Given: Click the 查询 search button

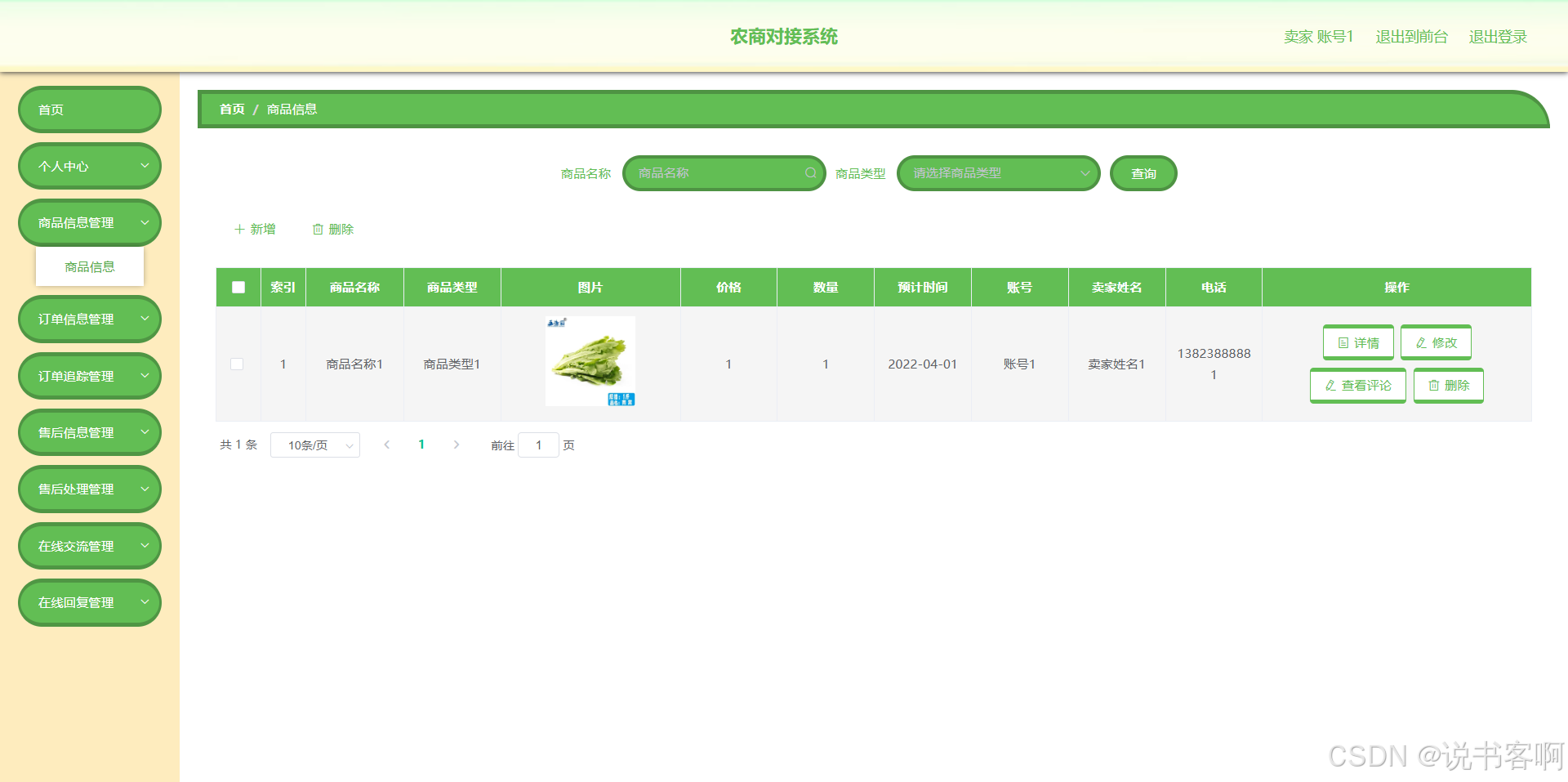Looking at the screenshot, I should [x=1143, y=173].
